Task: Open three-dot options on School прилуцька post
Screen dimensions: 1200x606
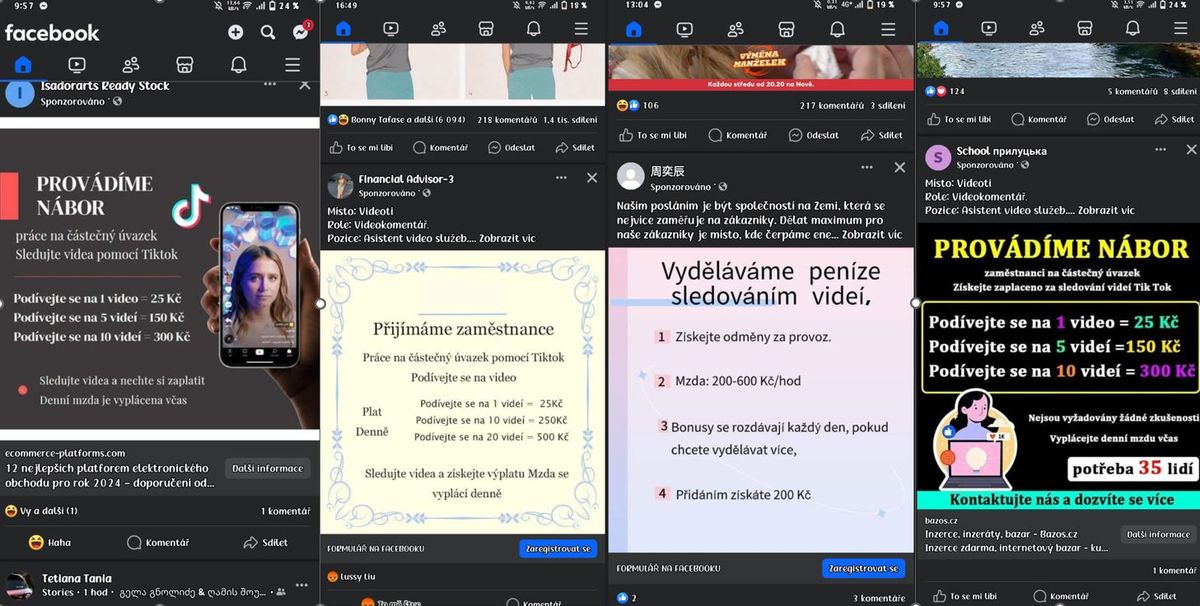Action: pyautogui.click(x=1160, y=149)
